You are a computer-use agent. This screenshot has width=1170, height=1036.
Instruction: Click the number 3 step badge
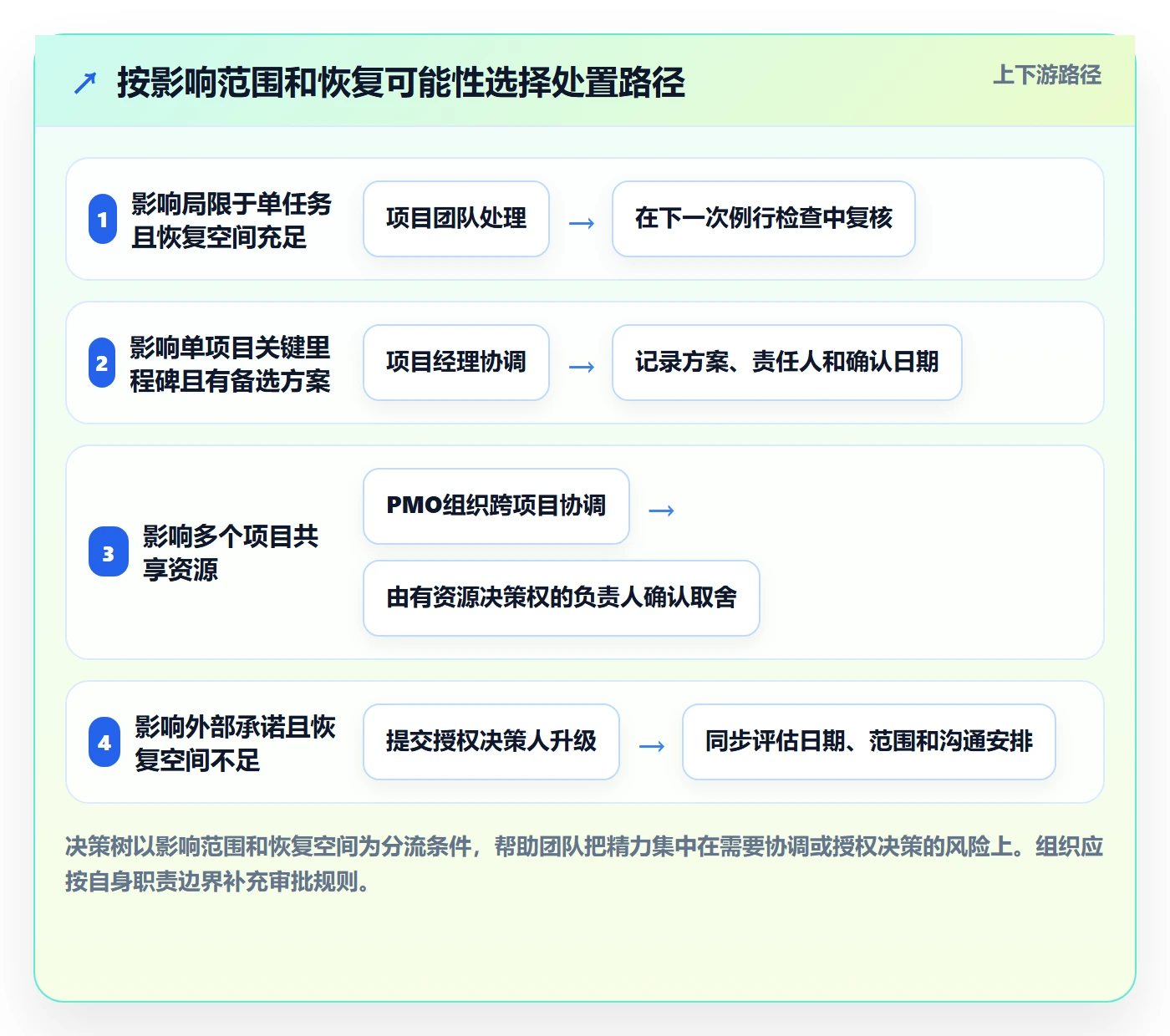(x=109, y=552)
